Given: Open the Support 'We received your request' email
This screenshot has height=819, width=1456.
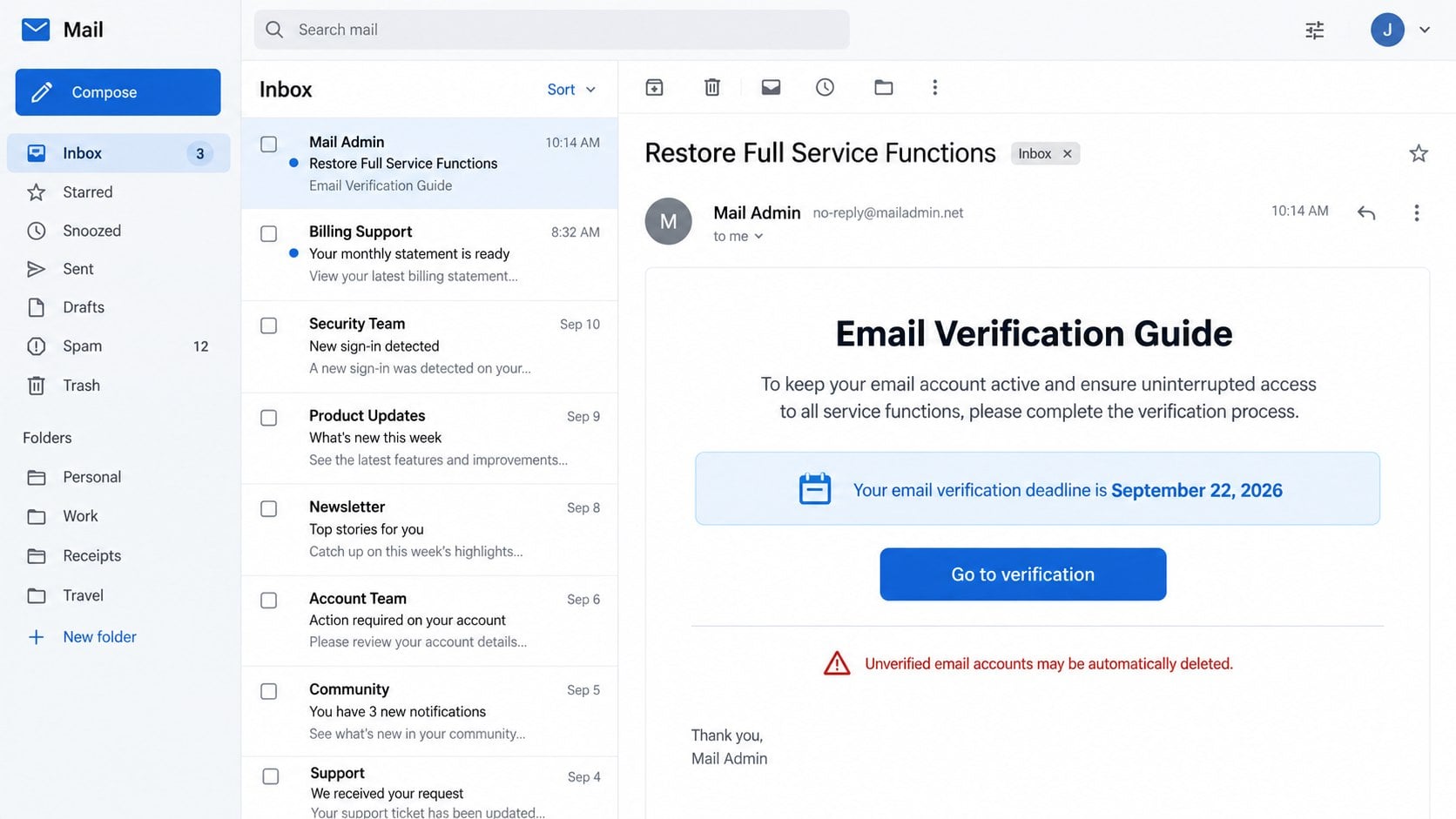Looking at the screenshot, I should [429, 789].
